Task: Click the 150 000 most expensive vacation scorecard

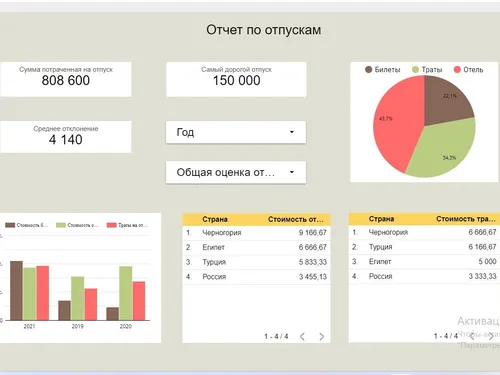Action: coord(236,79)
